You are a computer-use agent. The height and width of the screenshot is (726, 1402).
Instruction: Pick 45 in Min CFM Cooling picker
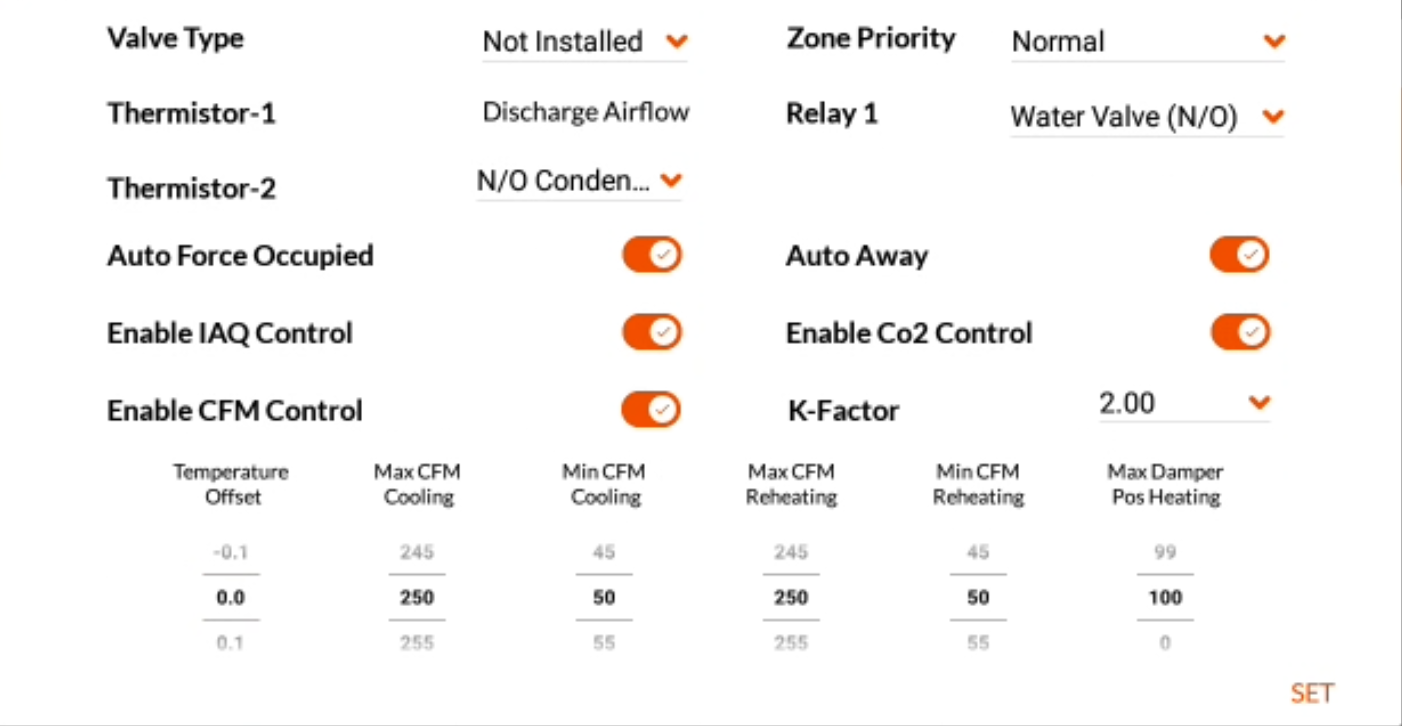604,552
